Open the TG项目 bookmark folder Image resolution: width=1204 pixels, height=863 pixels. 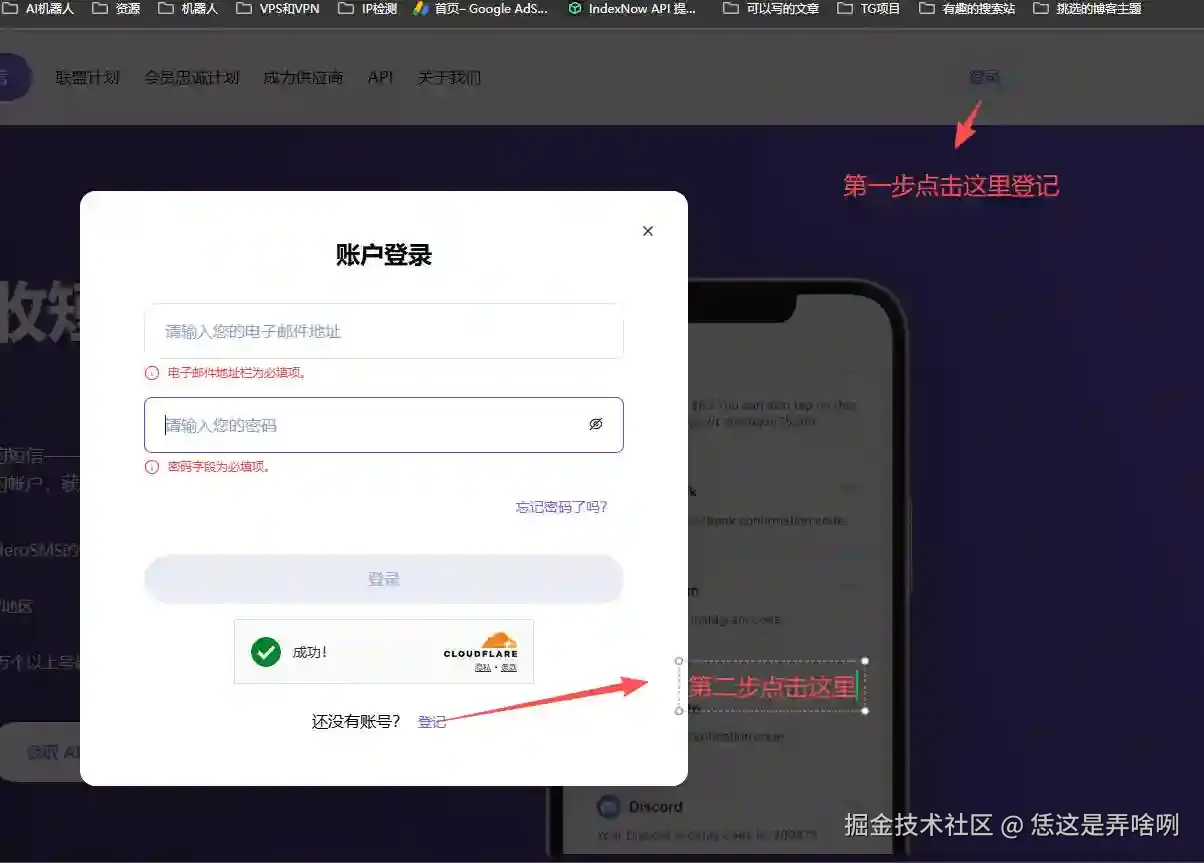(x=869, y=9)
